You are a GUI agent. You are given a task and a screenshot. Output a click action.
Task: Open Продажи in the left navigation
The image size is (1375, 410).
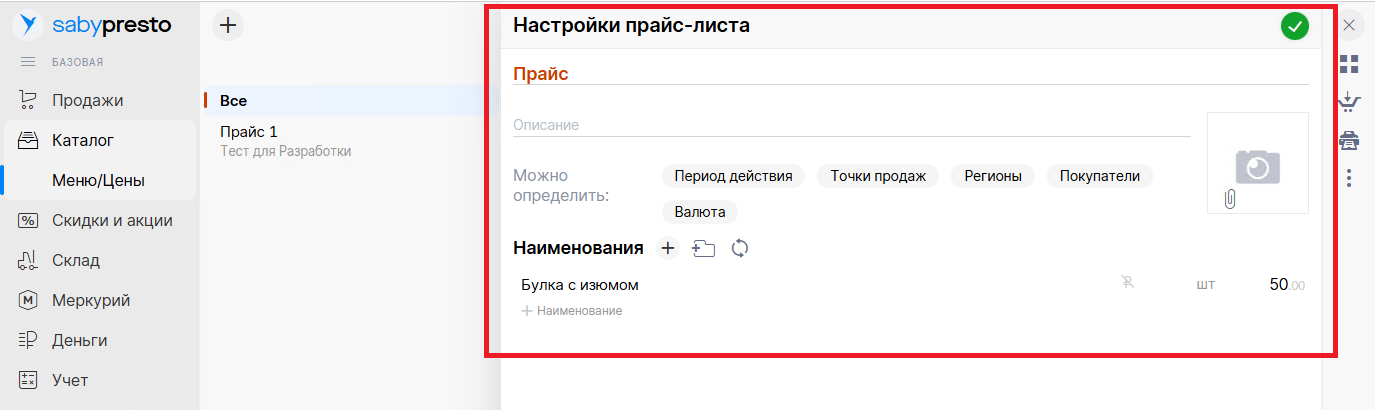87,100
